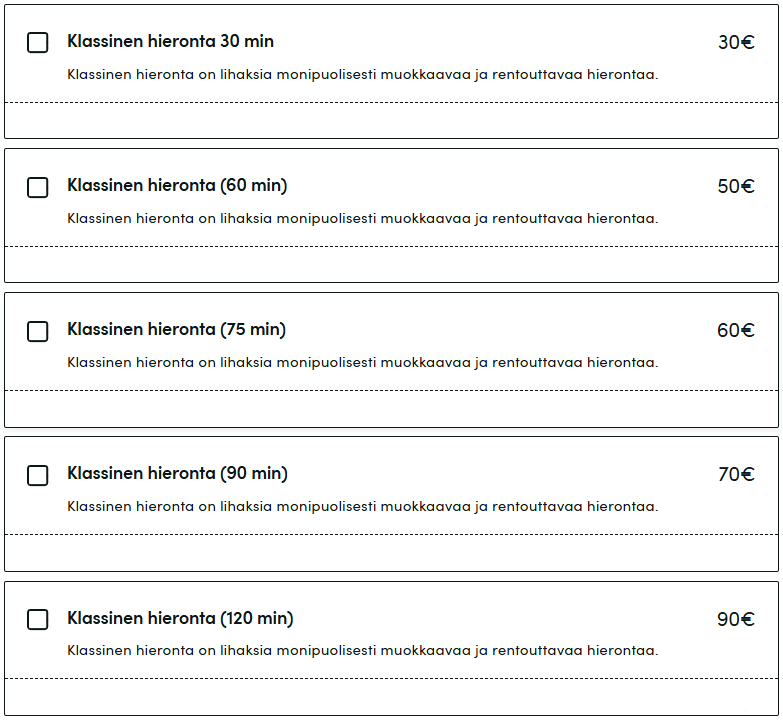The width and height of the screenshot is (783, 722).
Task: Tick the Klassinen hieronta (60 min) checkbox
Action: click(x=38, y=187)
